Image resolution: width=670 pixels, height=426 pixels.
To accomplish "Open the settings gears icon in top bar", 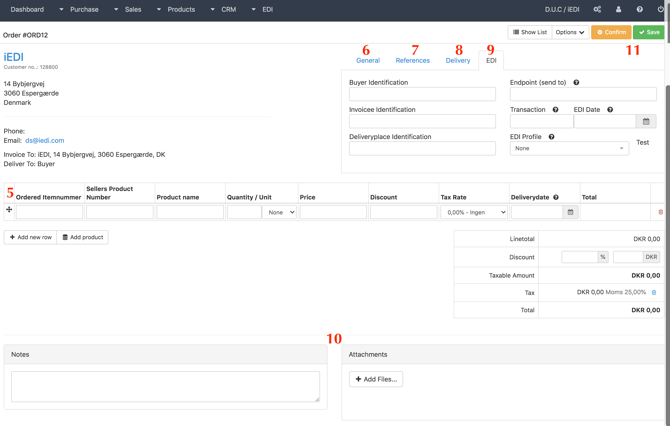I will tap(597, 9).
